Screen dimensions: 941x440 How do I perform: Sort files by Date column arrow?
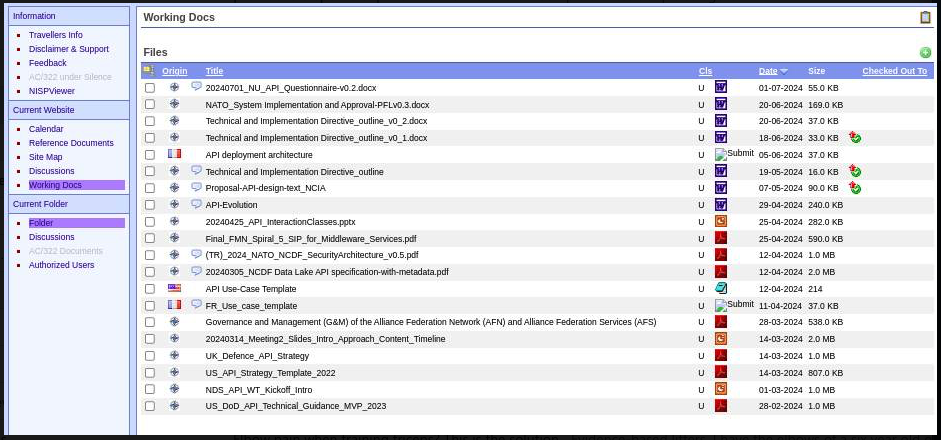point(783,71)
